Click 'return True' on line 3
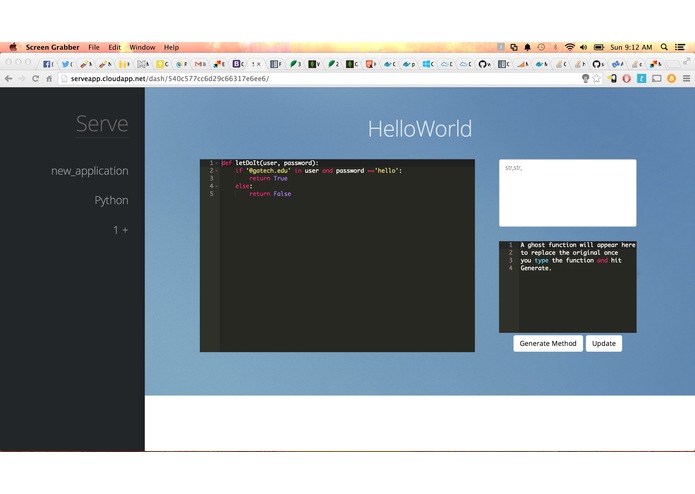The width and height of the screenshot is (695, 494). point(268,179)
